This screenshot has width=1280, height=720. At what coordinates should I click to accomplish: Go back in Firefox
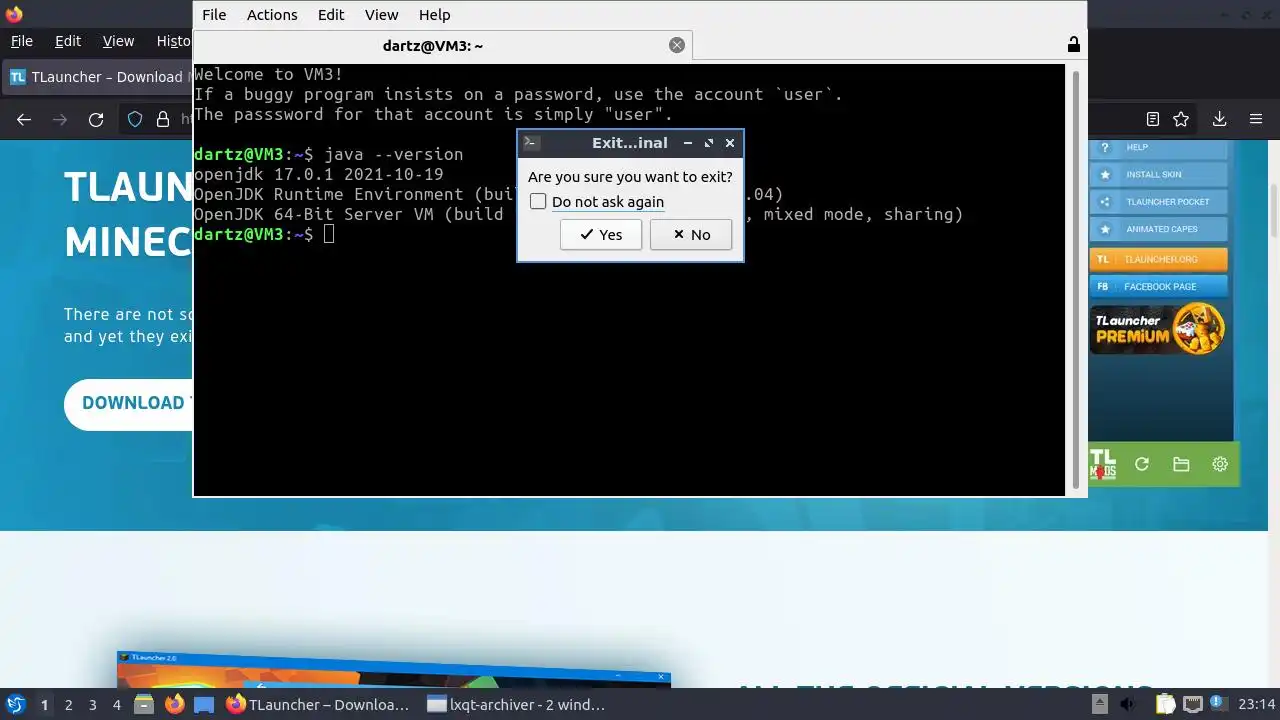click(24, 120)
